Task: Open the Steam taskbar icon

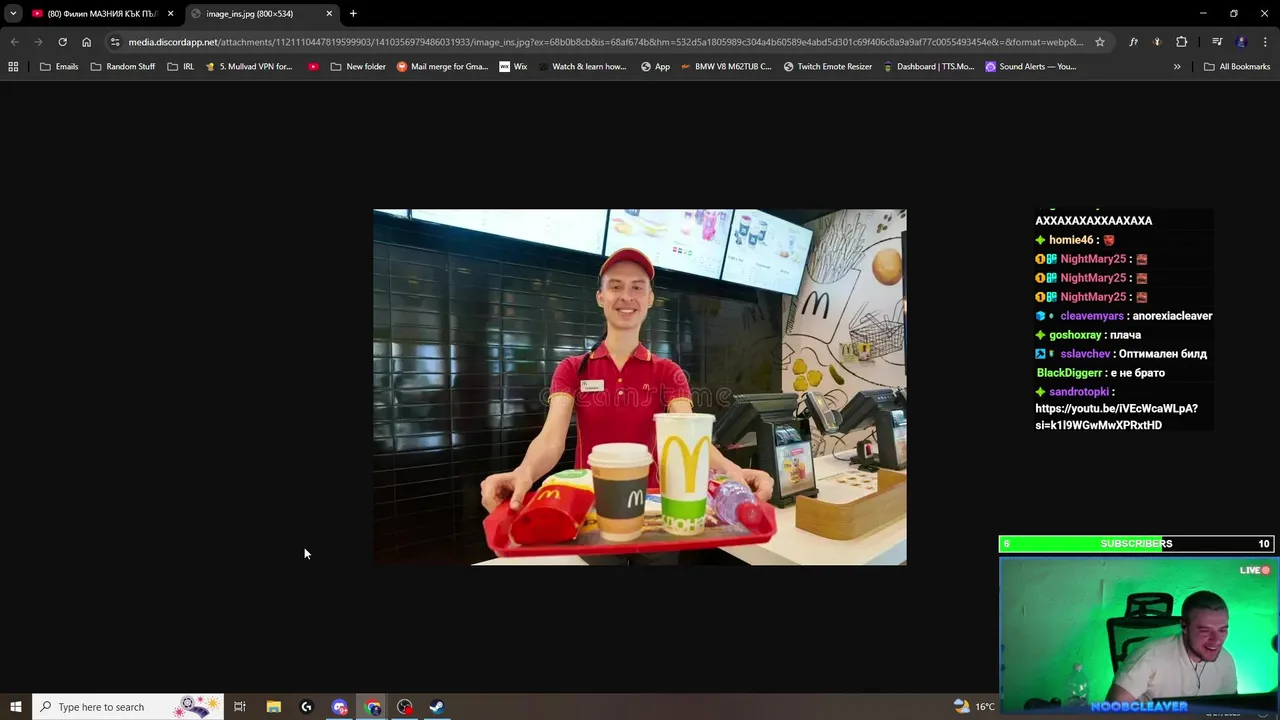Action: pos(437,707)
